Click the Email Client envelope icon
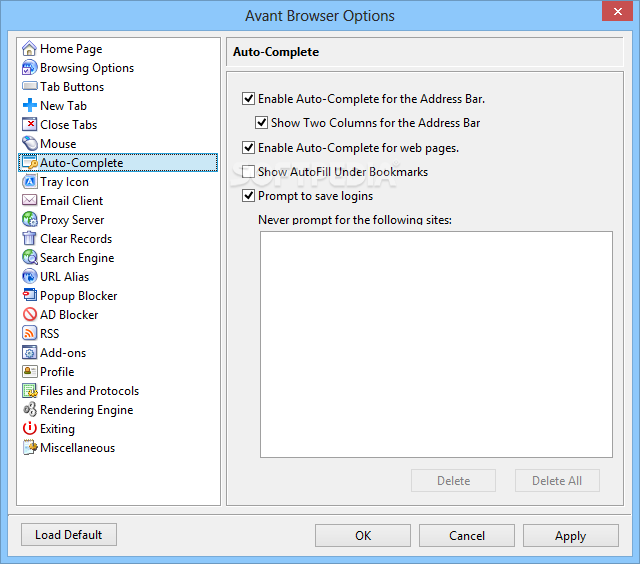The image size is (640, 564). point(29,200)
